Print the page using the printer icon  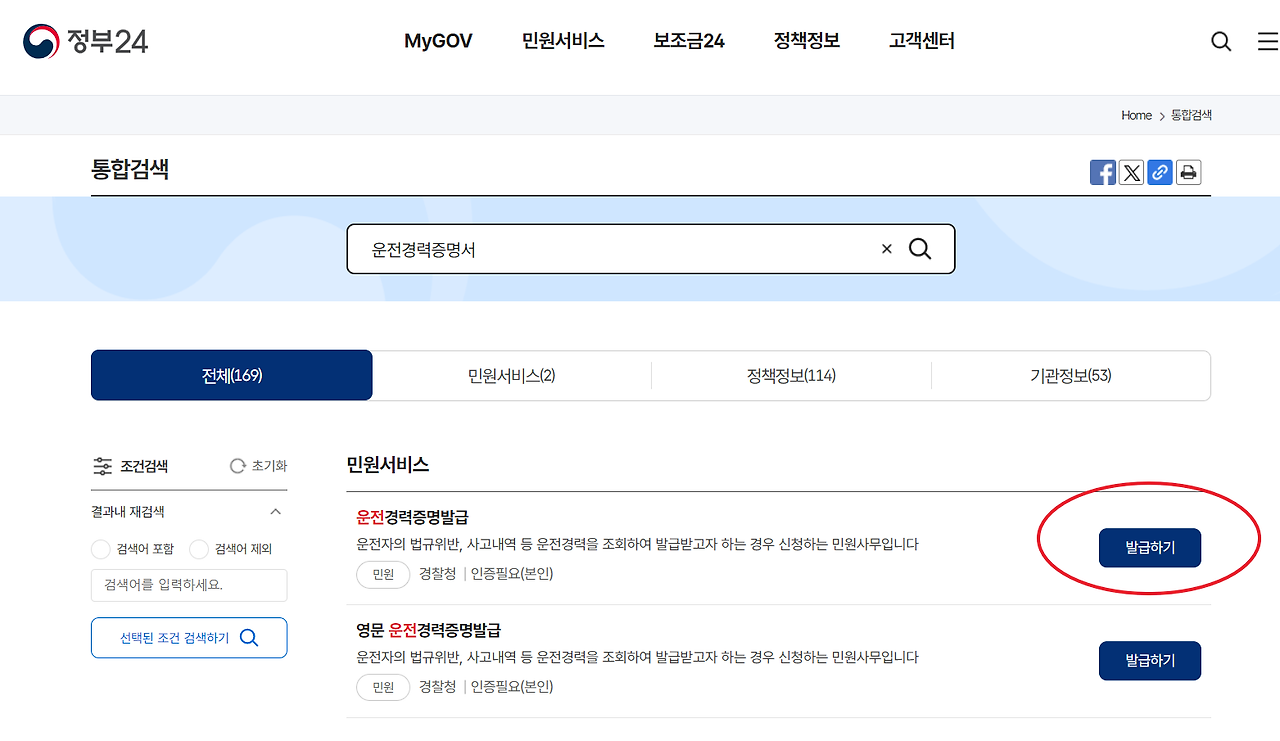pos(1188,172)
